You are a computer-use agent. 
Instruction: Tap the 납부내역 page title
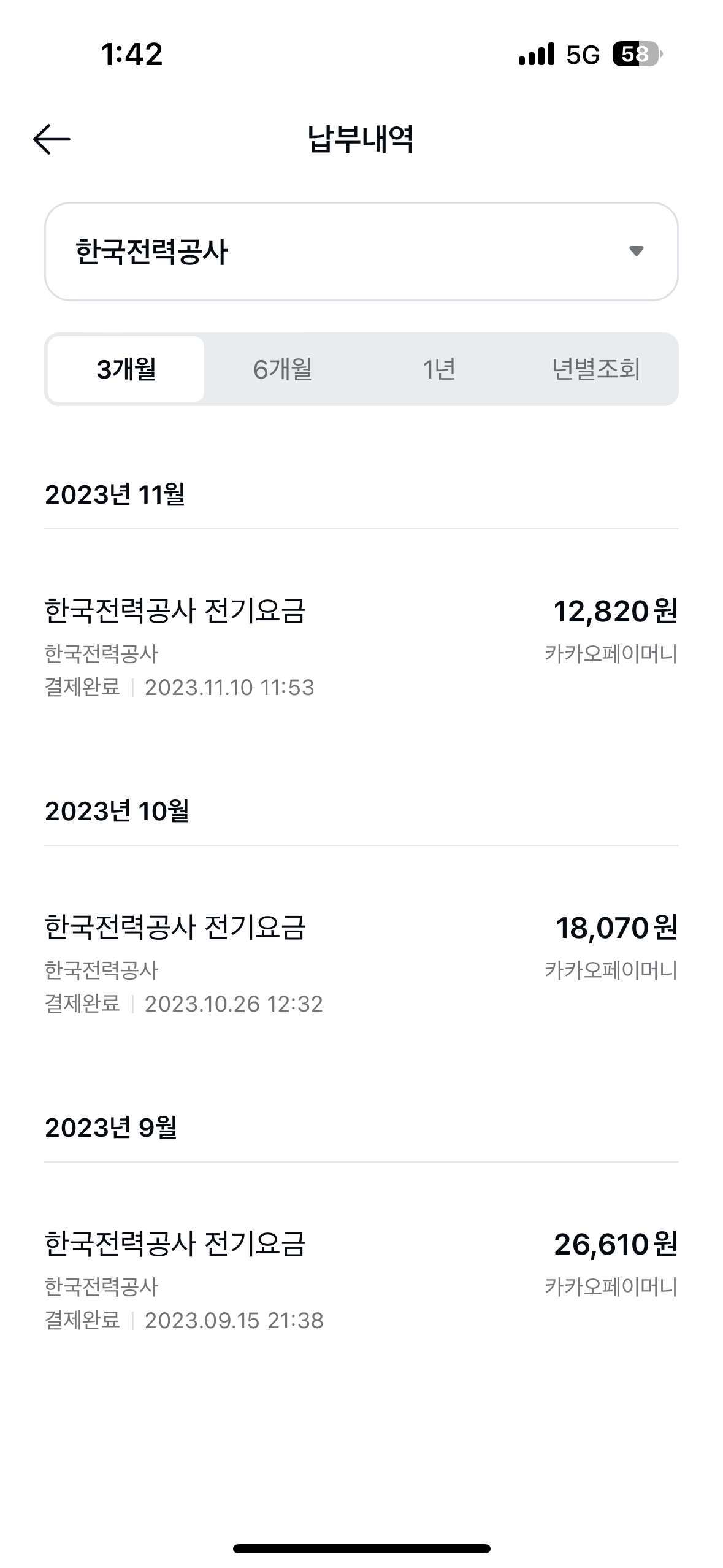pos(361,139)
